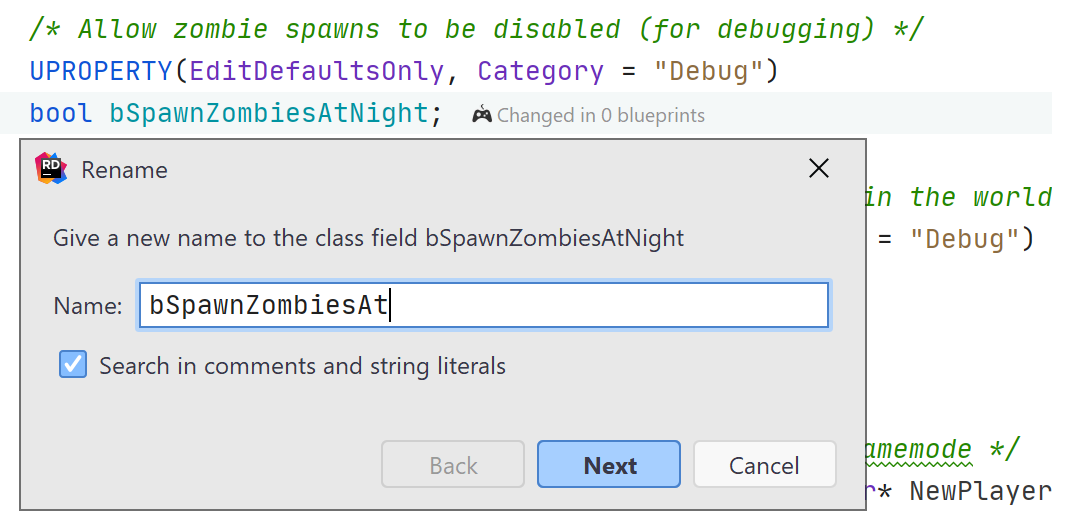The width and height of the screenshot is (1068, 524).
Task: Click "Give a new name" description text
Action: click(x=368, y=238)
